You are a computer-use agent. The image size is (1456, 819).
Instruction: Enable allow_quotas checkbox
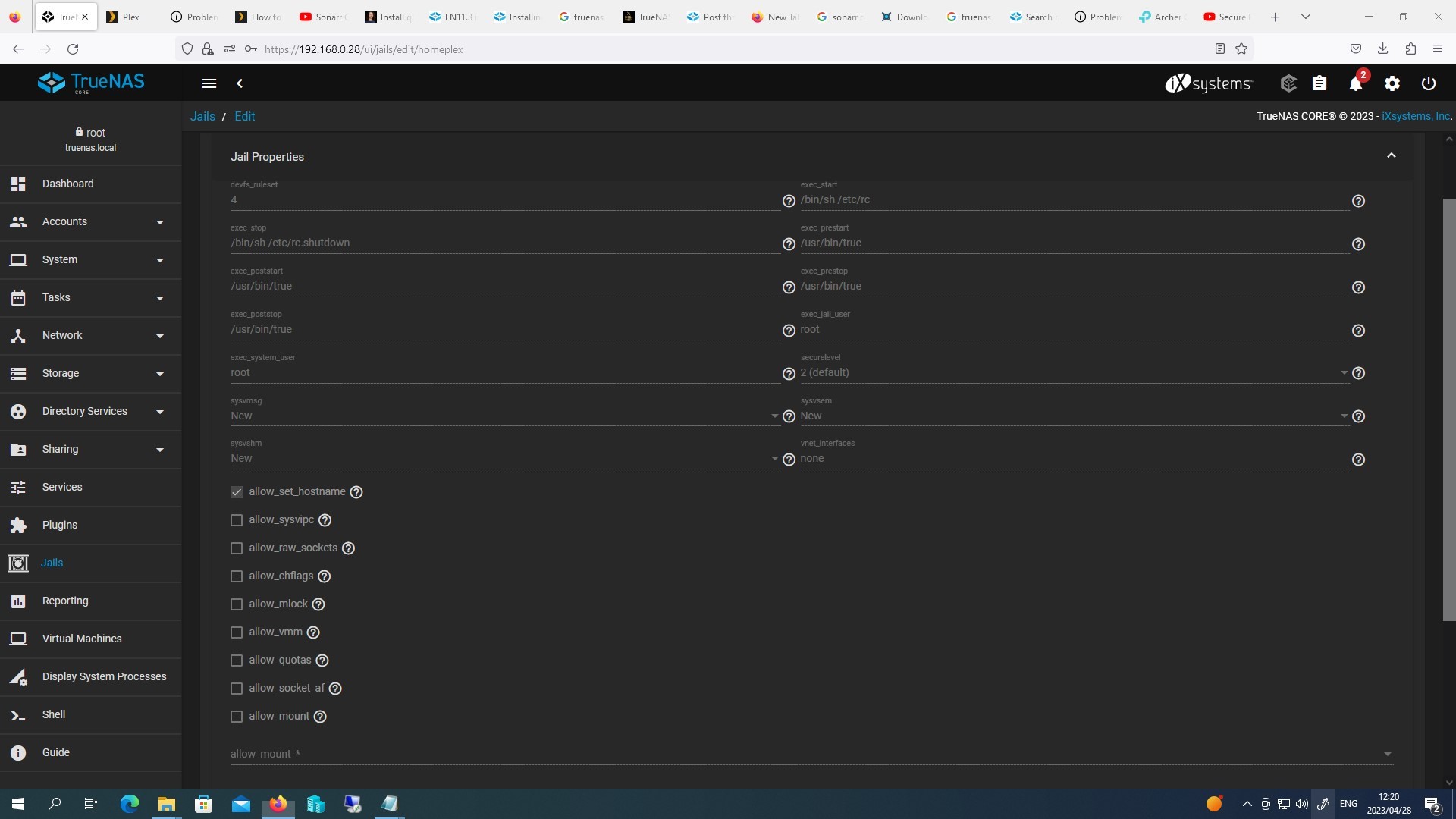pyautogui.click(x=237, y=661)
